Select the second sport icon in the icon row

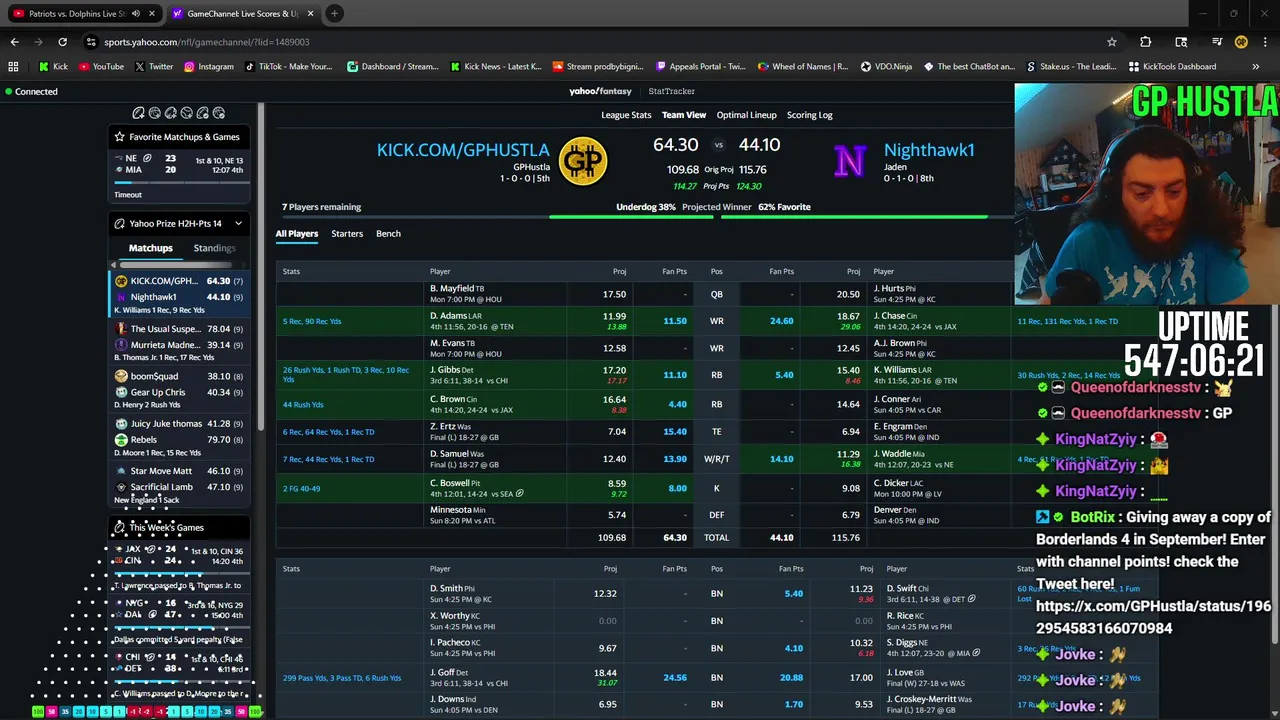click(x=155, y=113)
